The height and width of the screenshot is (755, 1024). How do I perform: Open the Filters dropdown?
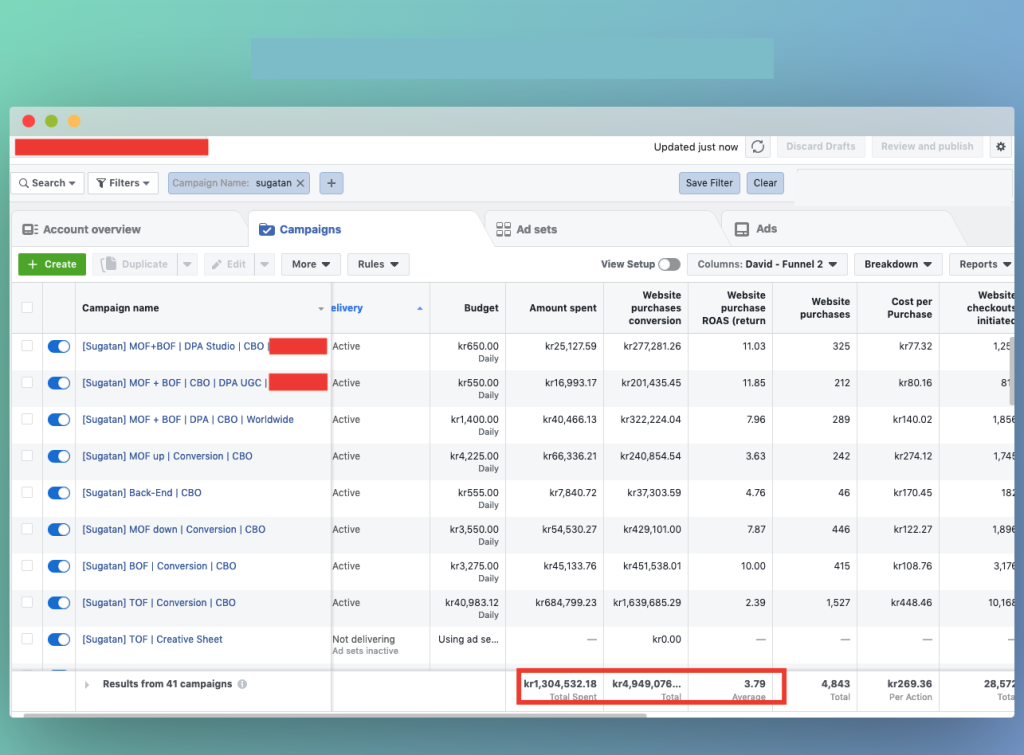pos(123,183)
